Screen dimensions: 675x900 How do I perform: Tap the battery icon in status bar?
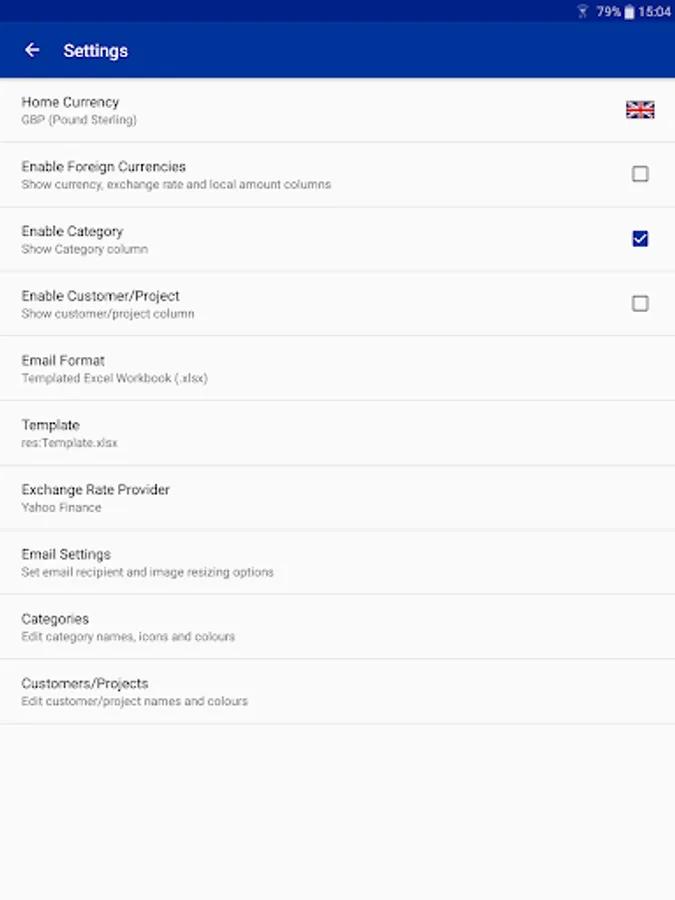click(629, 12)
